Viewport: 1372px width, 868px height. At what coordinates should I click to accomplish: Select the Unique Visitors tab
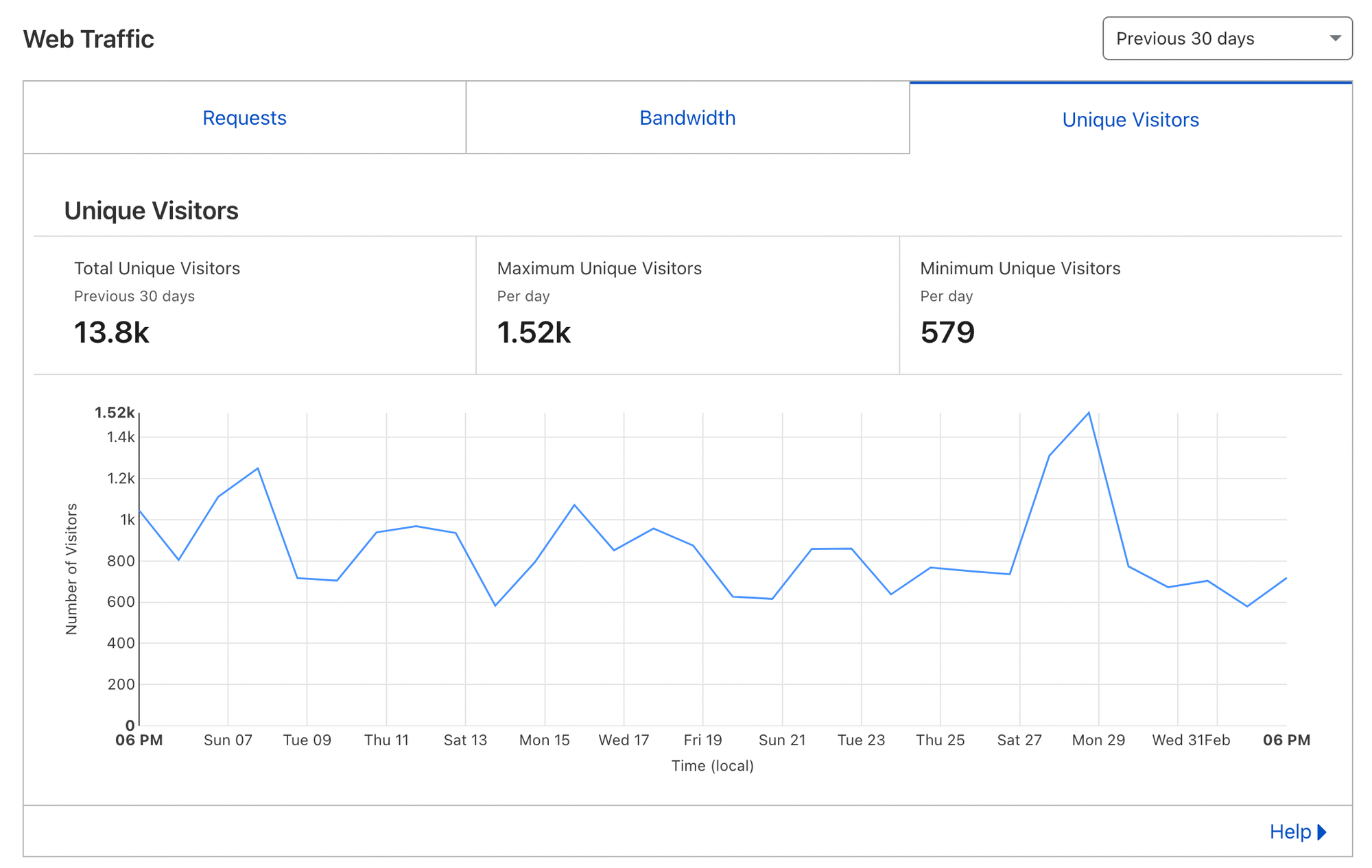(x=1130, y=120)
